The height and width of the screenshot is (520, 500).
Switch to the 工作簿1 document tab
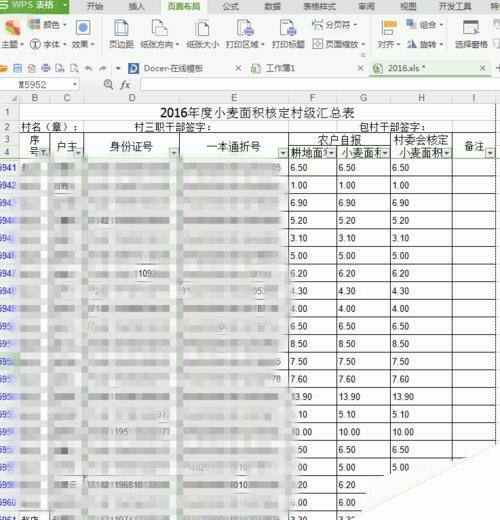pyautogui.click(x=280, y=68)
